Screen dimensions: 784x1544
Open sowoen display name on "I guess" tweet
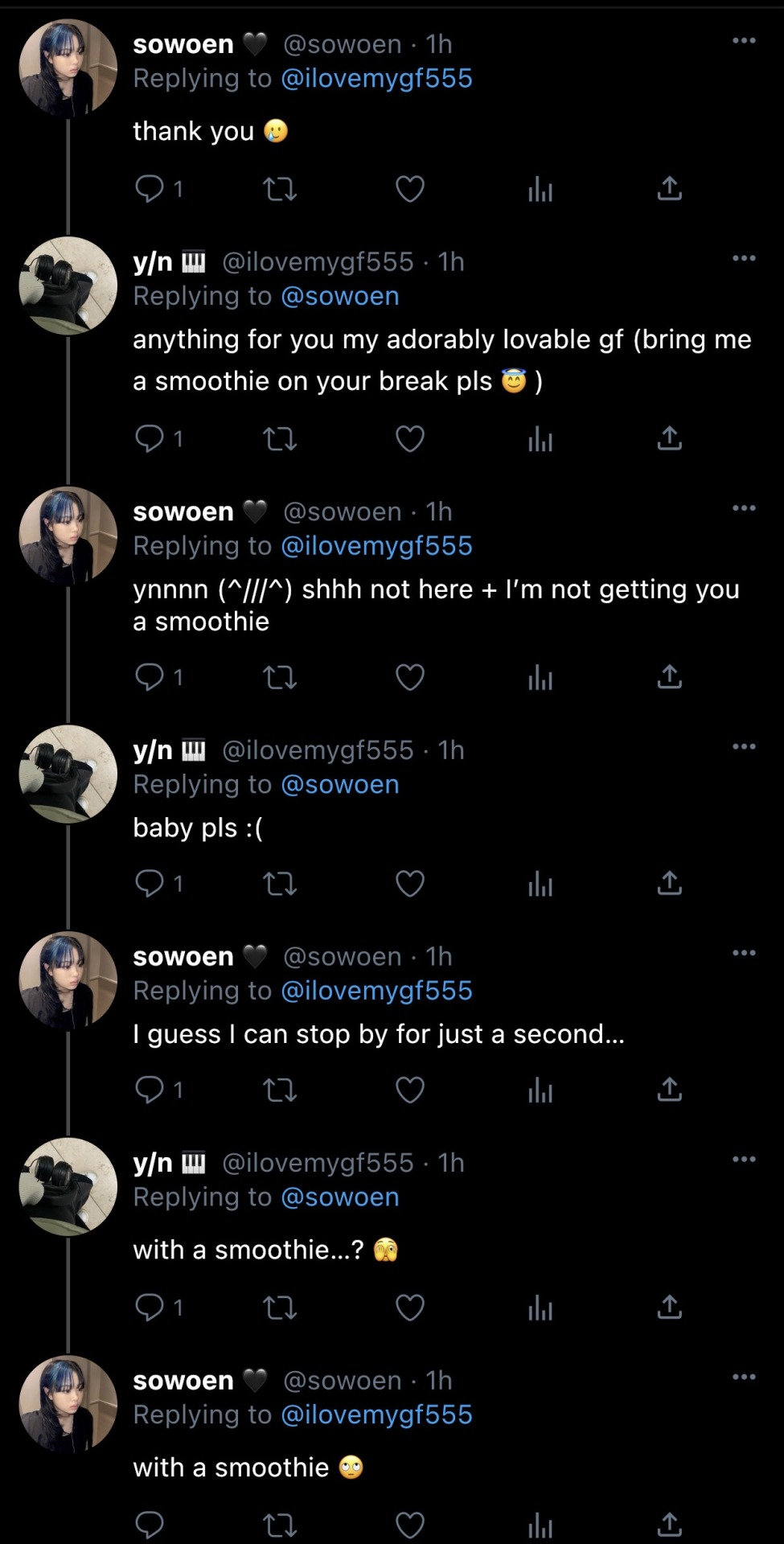[x=183, y=956]
